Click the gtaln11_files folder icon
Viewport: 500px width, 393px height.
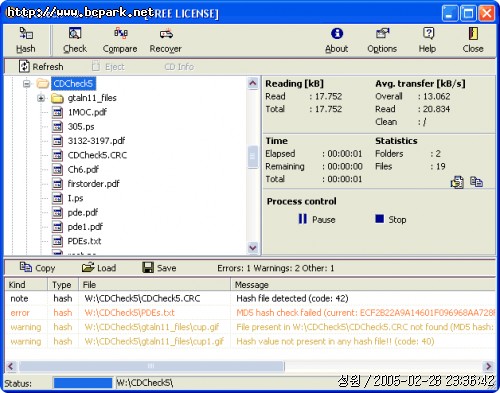[57, 98]
